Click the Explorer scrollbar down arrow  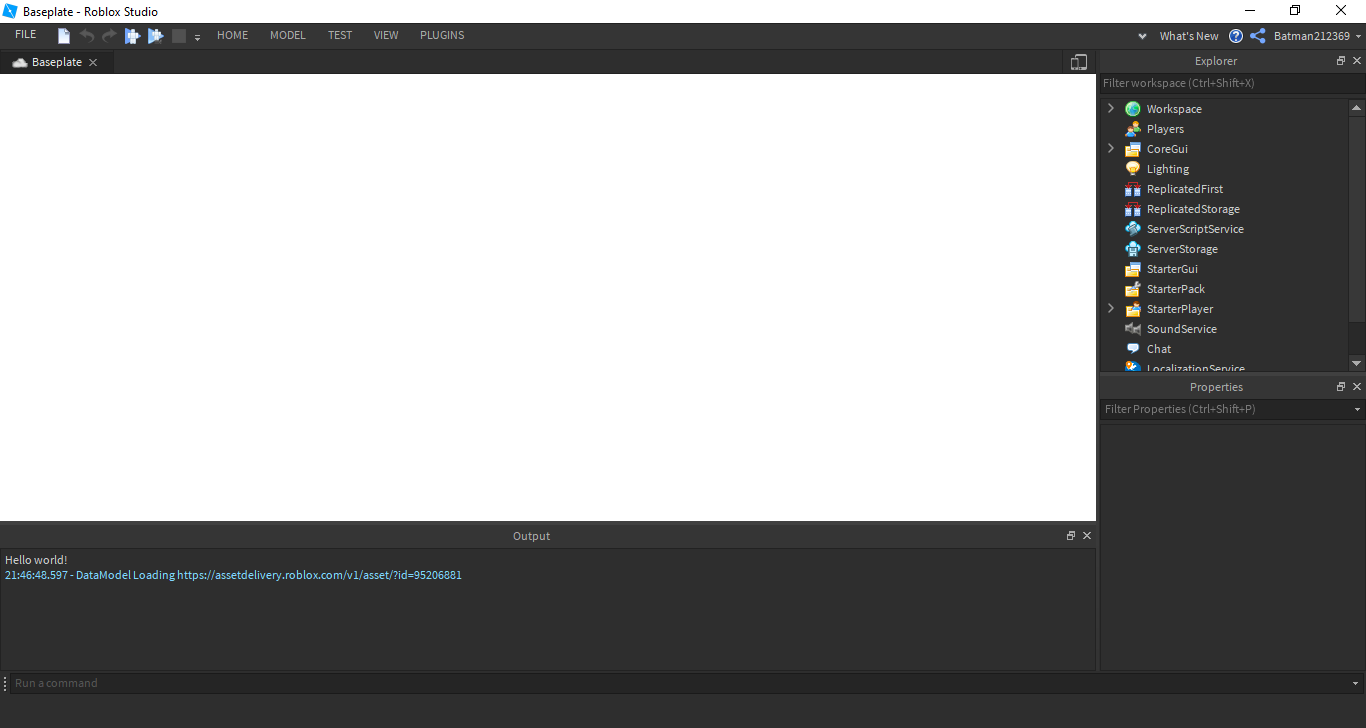pyautogui.click(x=1357, y=363)
